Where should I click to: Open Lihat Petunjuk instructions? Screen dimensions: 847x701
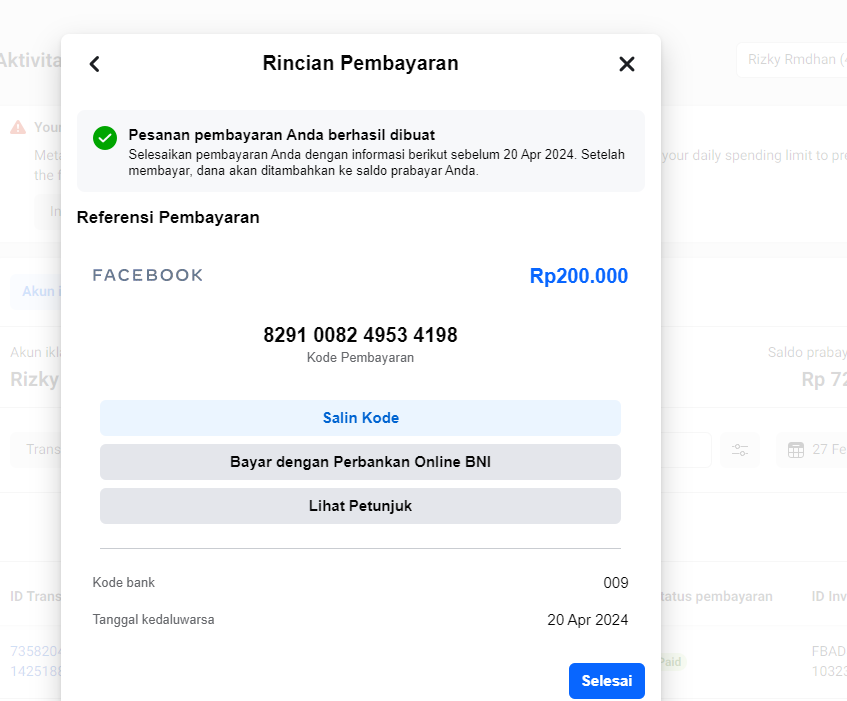[360, 506]
